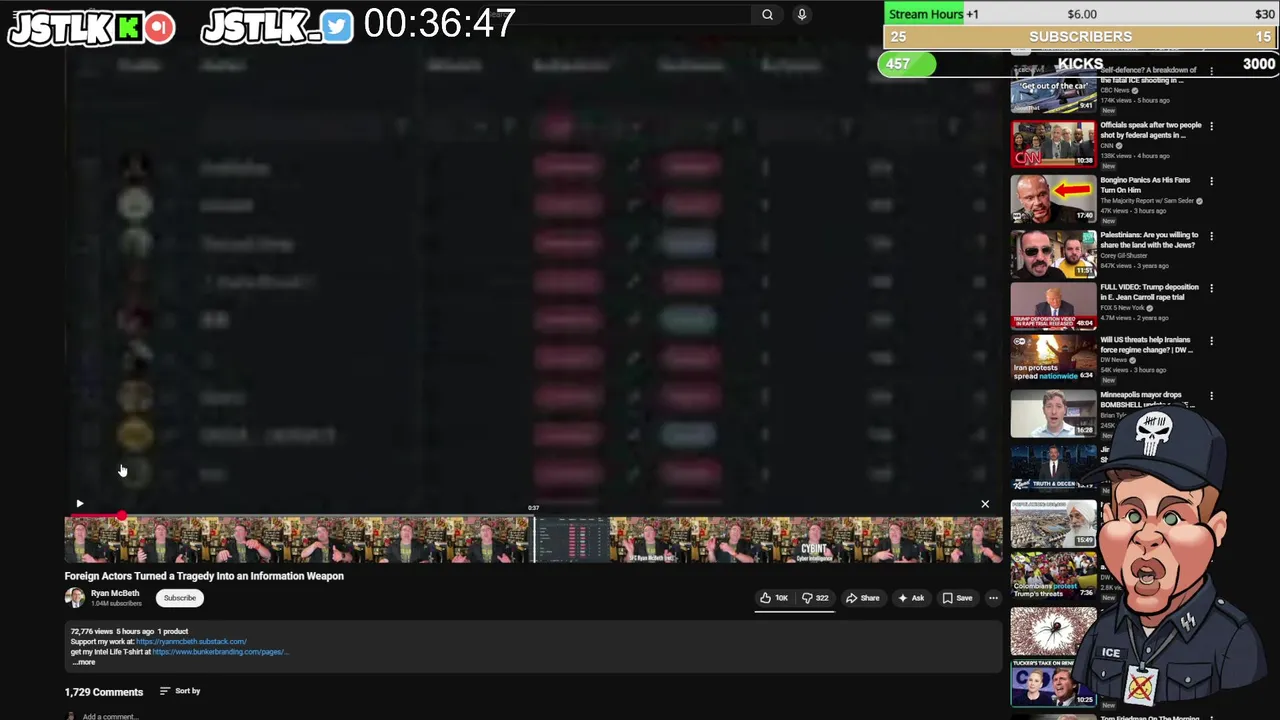The width and height of the screenshot is (1280, 720).
Task: Open Ryan McBeth channel avatar
Action: click(75, 598)
